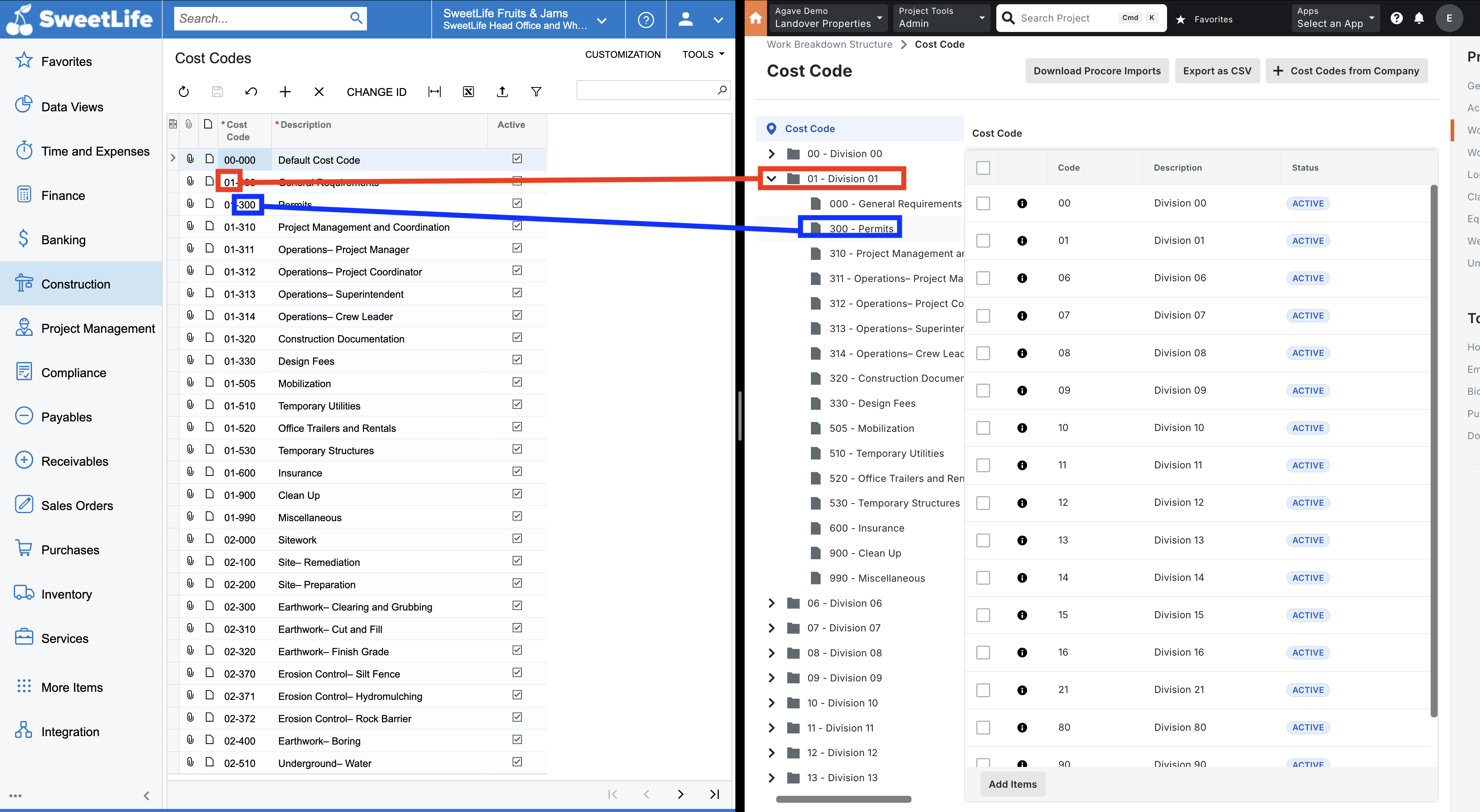The height and width of the screenshot is (812, 1480).
Task: Open the TOOLS menu
Action: [x=703, y=55]
